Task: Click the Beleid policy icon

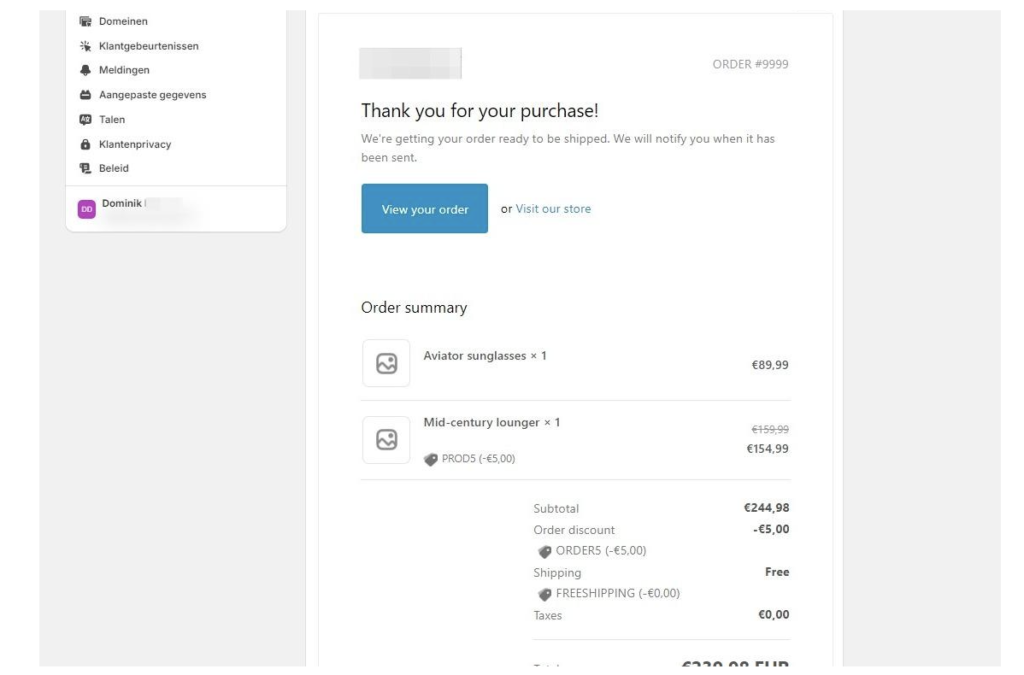Action: click(x=85, y=168)
